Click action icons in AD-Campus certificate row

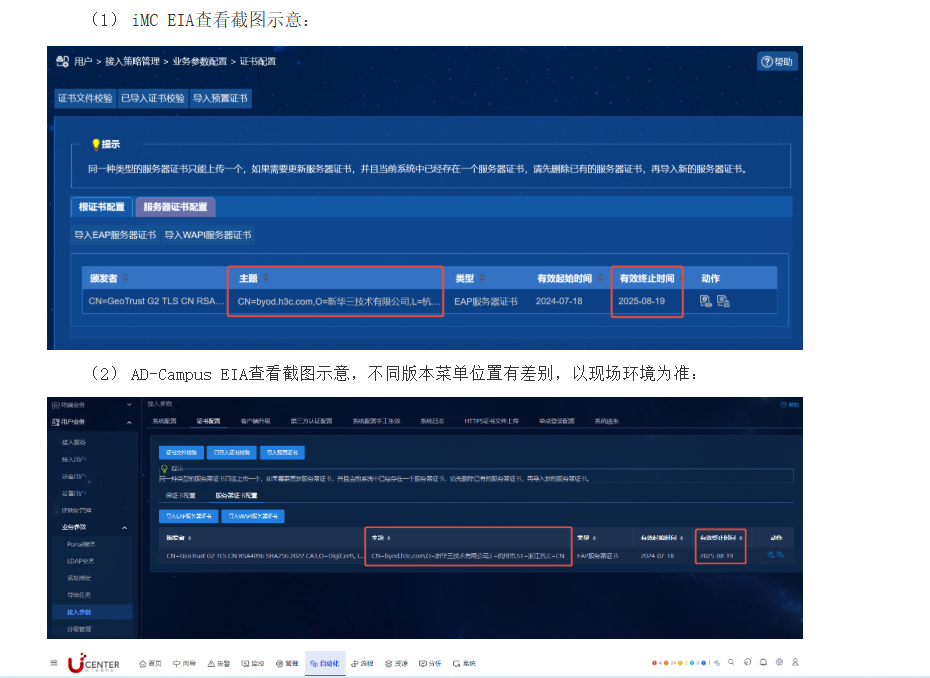(775, 555)
